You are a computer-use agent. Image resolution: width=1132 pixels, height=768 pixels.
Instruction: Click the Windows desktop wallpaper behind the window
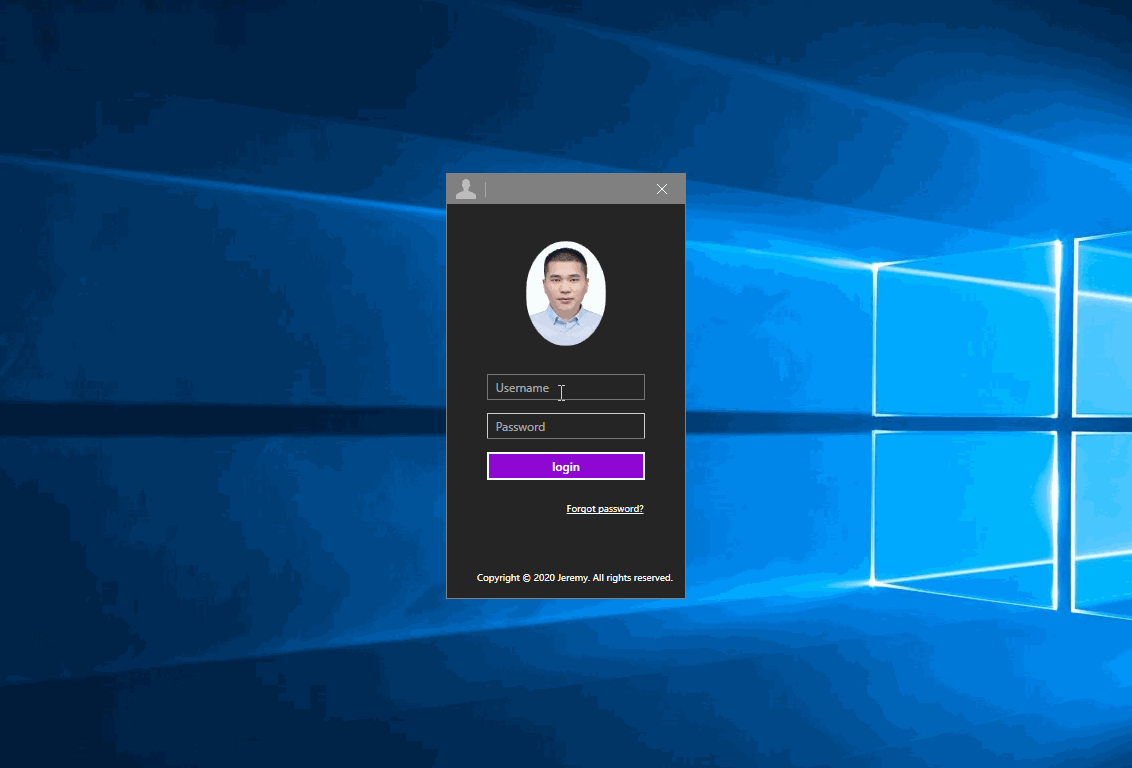pyautogui.click(x=200, y=400)
